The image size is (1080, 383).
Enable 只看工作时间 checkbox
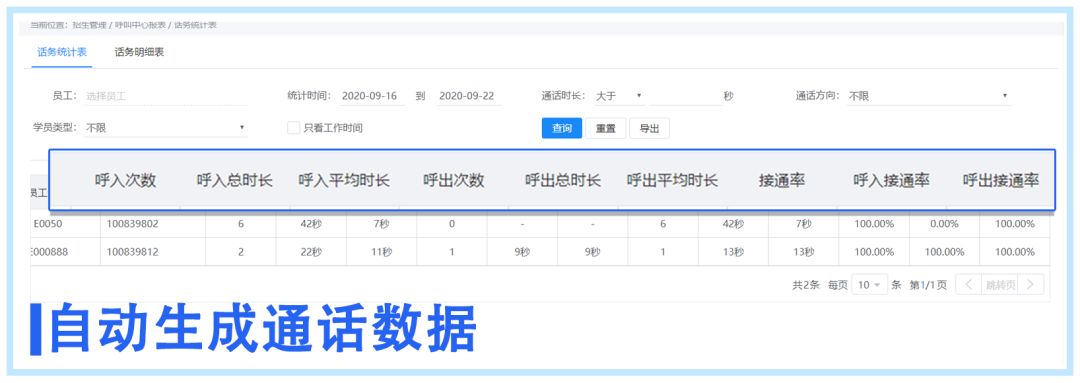click(293, 127)
